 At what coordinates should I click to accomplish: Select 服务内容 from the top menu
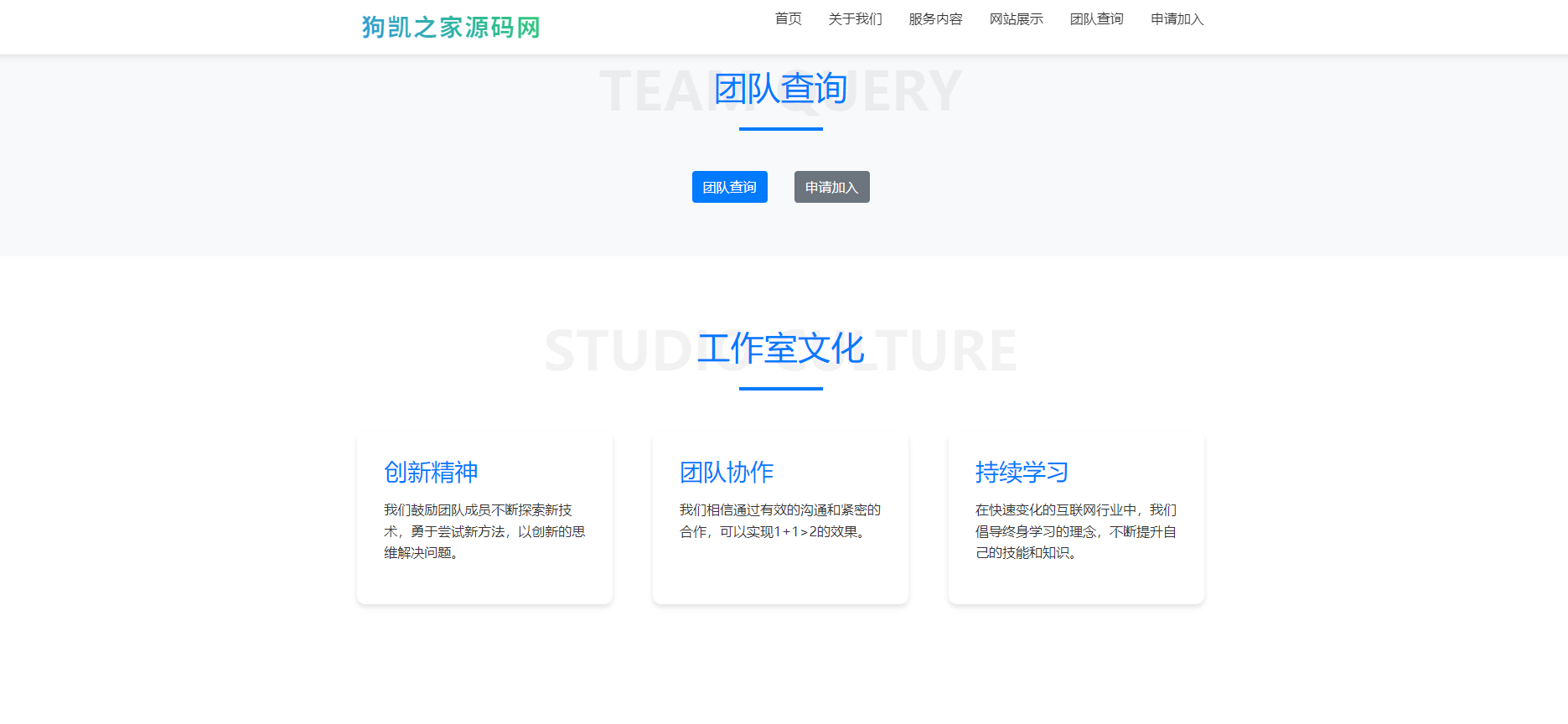pos(935,19)
